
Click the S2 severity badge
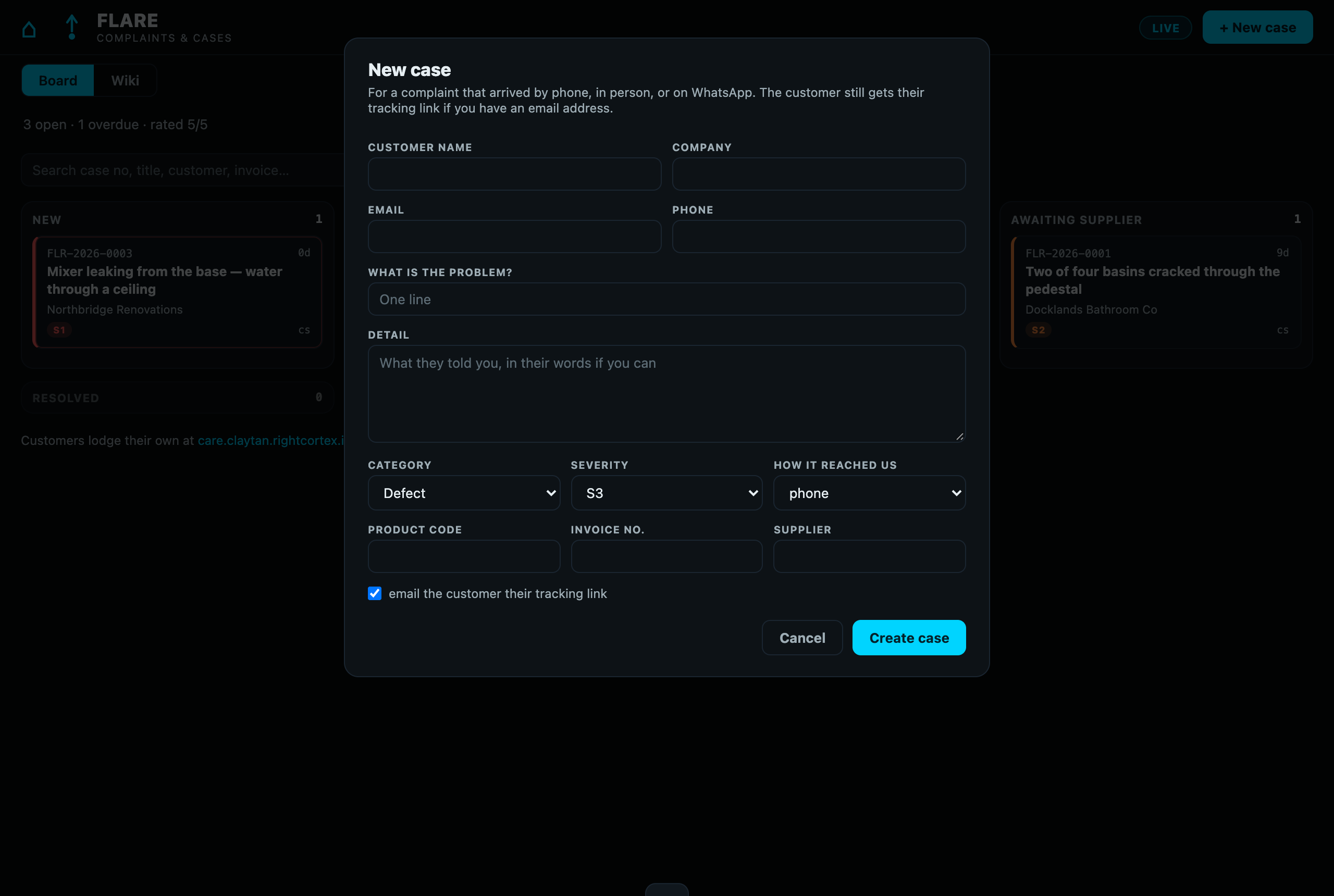[x=1038, y=330]
